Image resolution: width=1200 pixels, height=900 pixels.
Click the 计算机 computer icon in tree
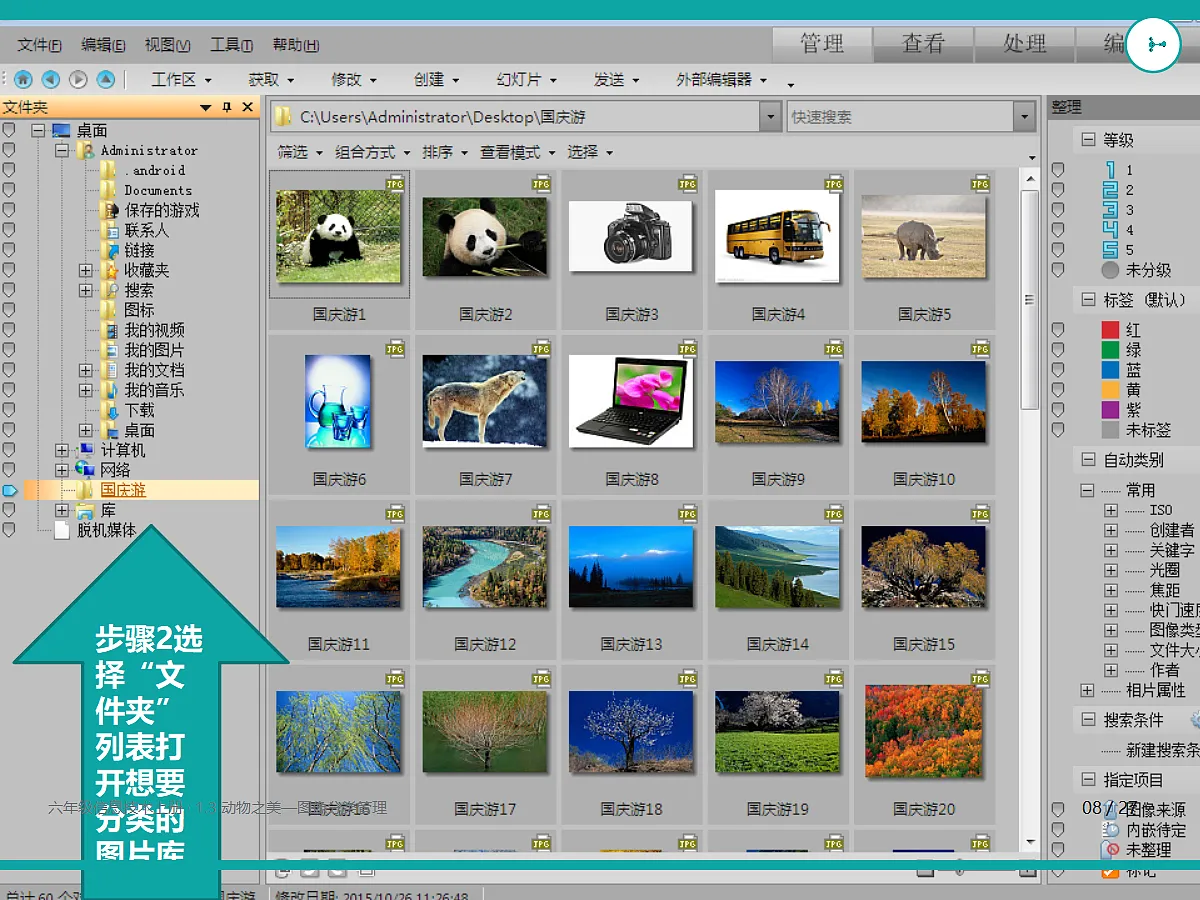click(86, 450)
